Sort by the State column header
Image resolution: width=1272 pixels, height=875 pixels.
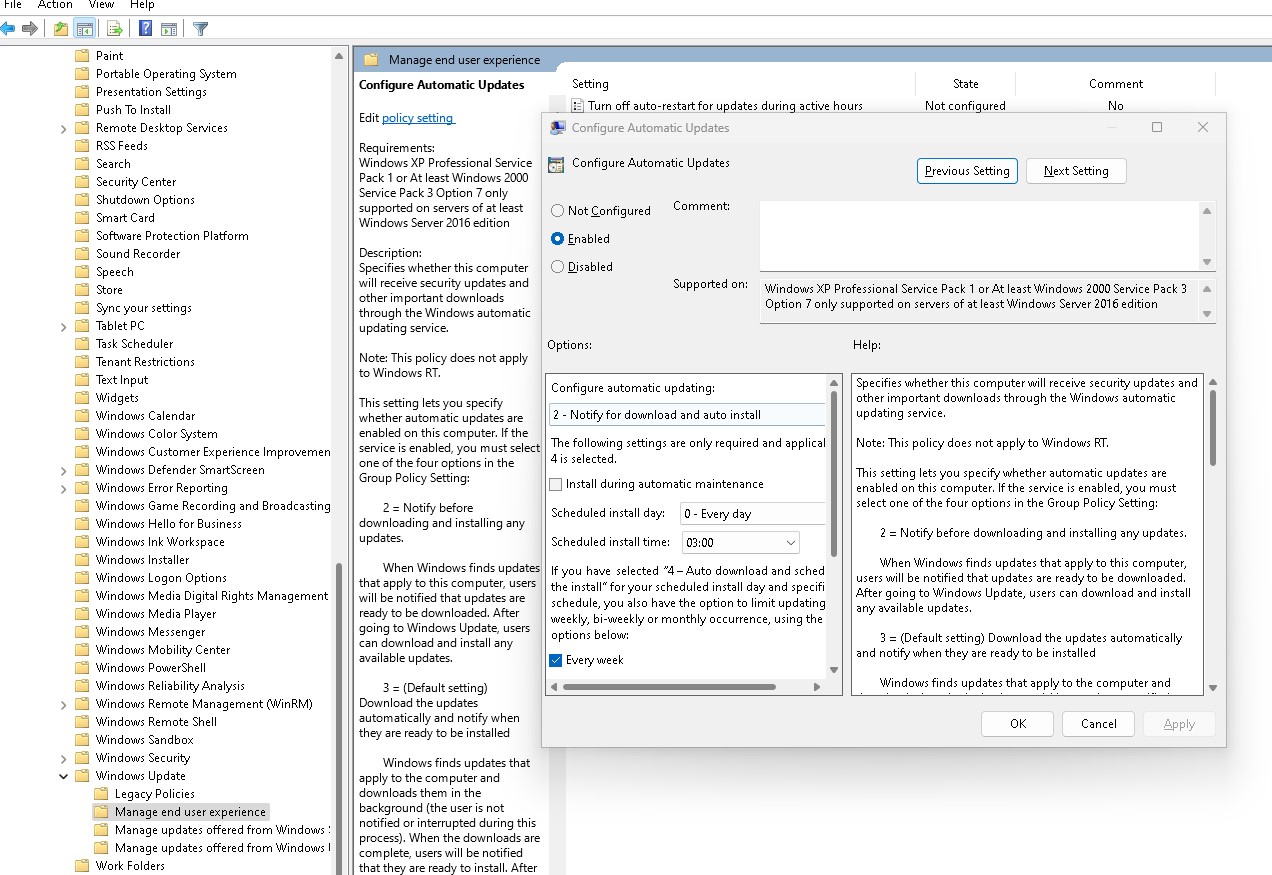966,84
